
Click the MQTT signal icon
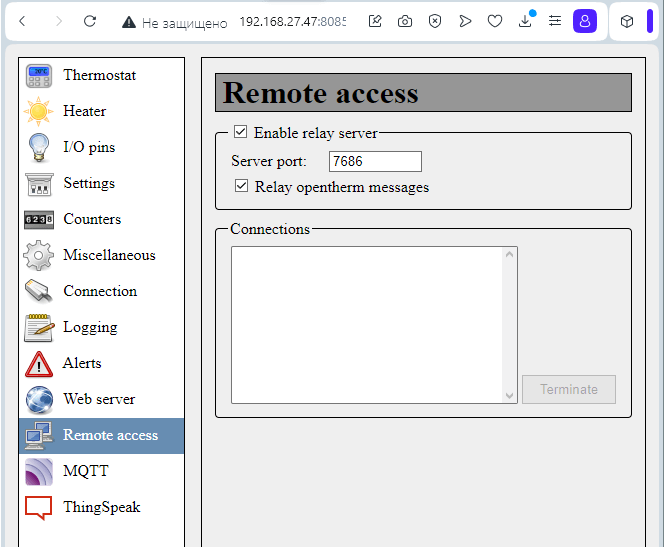[38, 472]
